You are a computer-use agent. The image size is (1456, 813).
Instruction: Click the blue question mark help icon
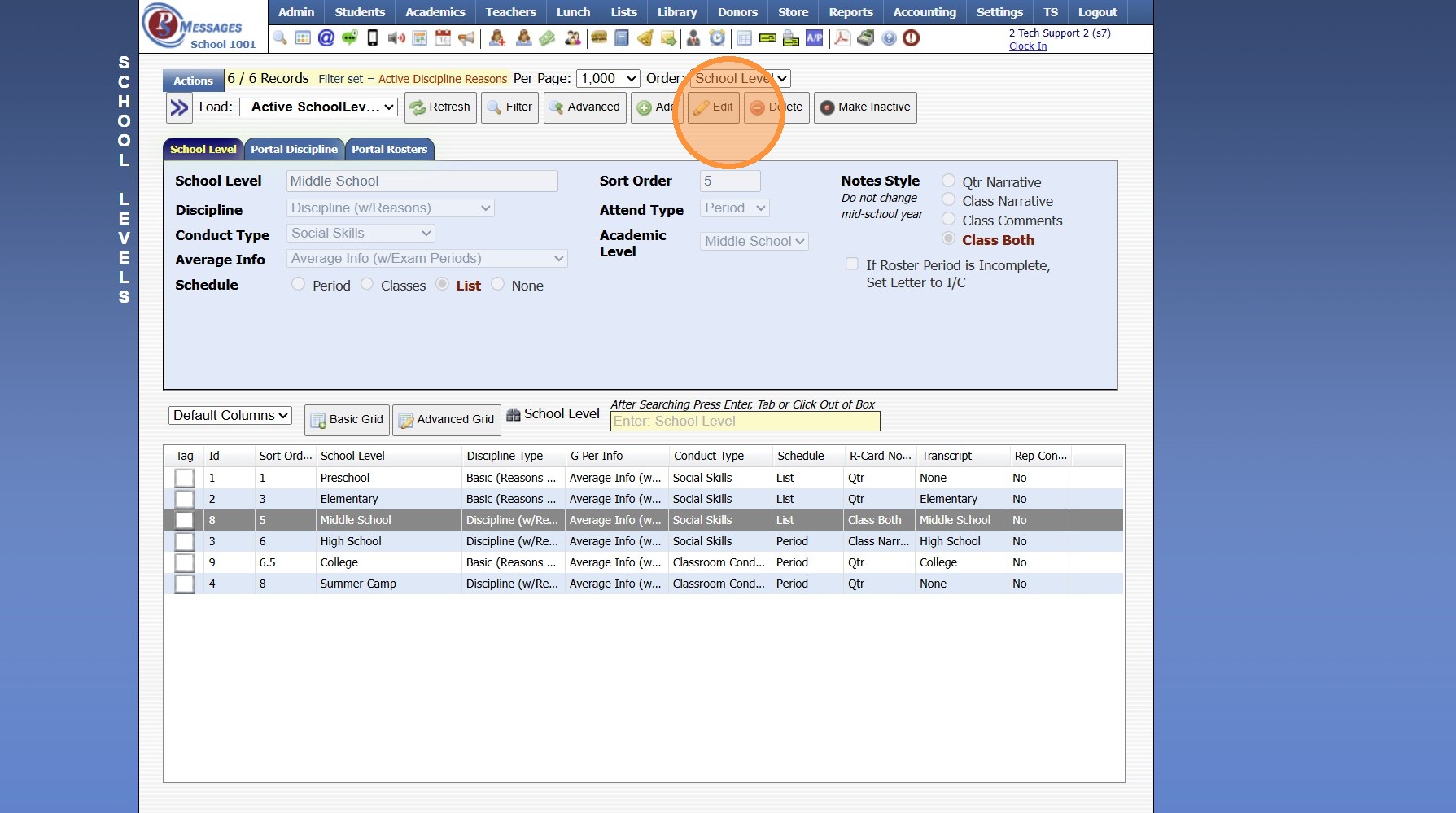click(x=889, y=38)
